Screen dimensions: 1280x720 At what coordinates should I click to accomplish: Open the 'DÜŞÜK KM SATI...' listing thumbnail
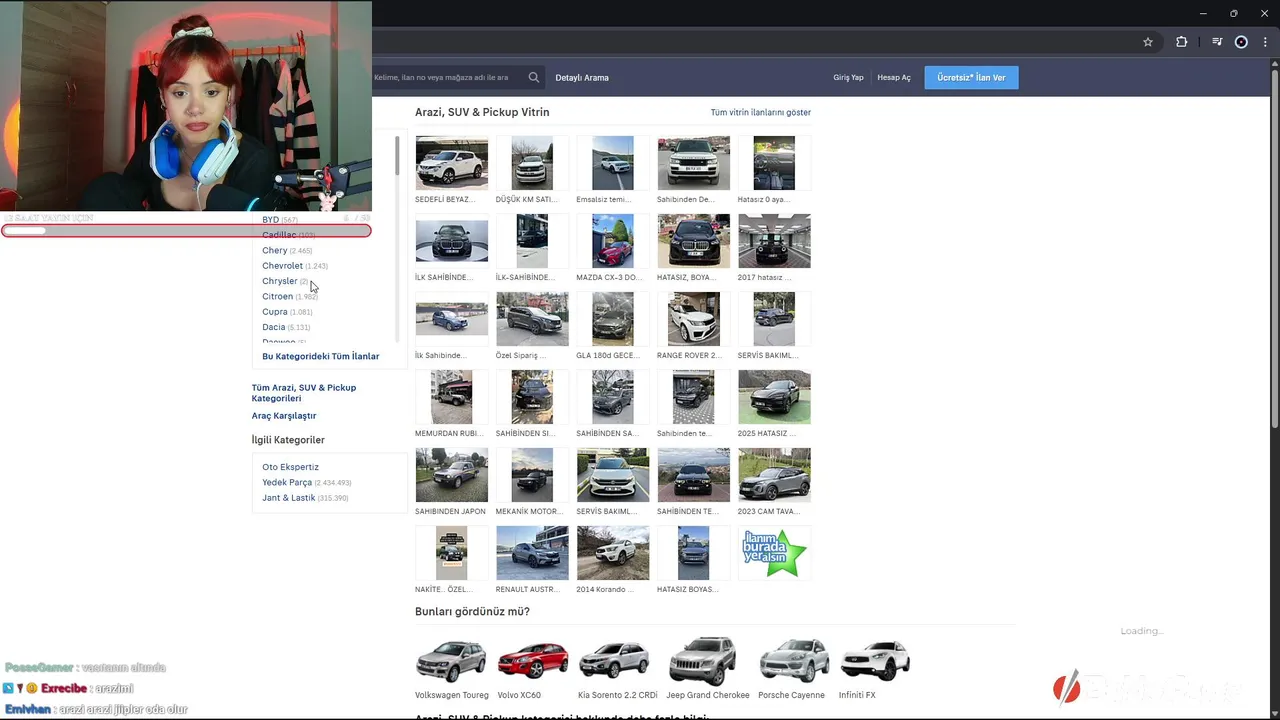(x=532, y=163)
